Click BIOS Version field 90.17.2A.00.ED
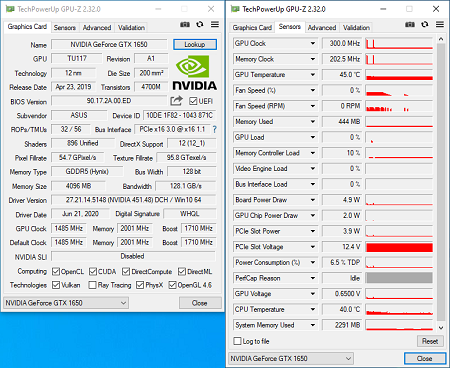Image resolution: width=450 pixels, height=368 pixels. pos(109,101)
